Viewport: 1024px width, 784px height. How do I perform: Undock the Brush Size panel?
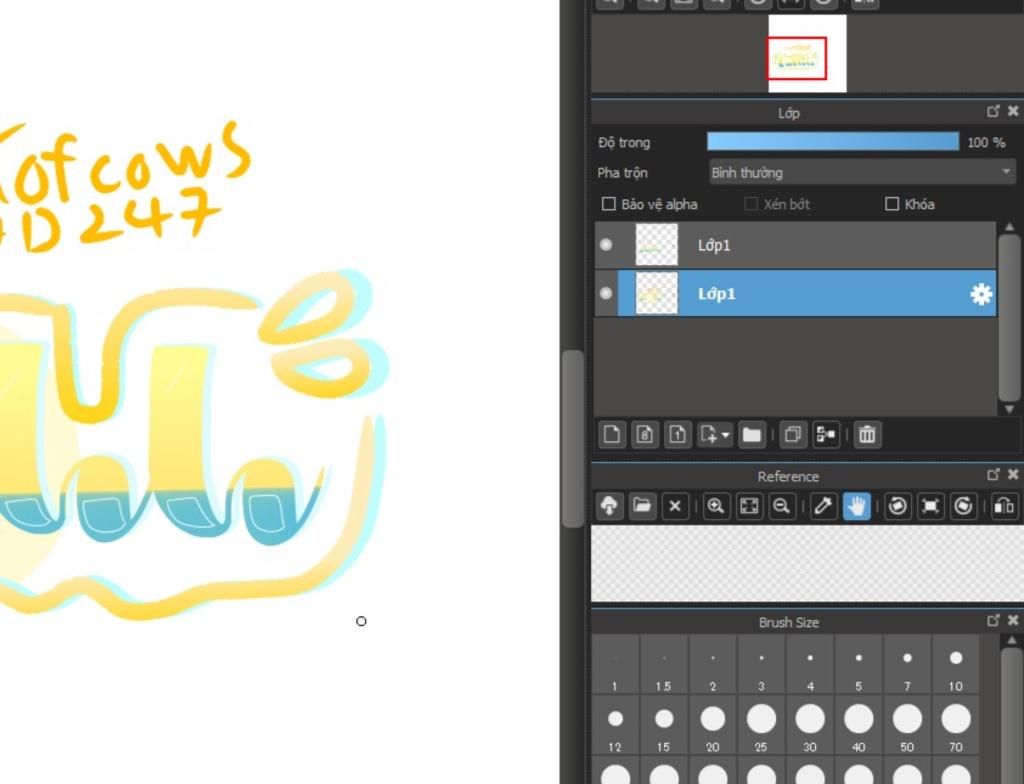point(993,620)
